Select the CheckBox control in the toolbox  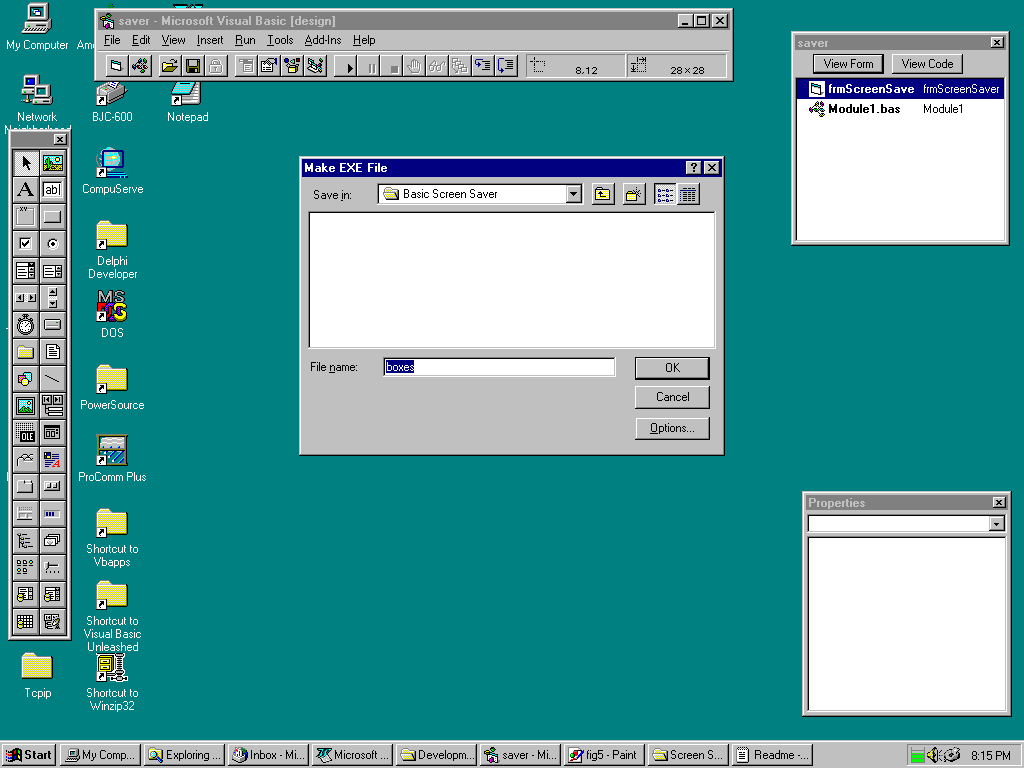coord(26,243)
